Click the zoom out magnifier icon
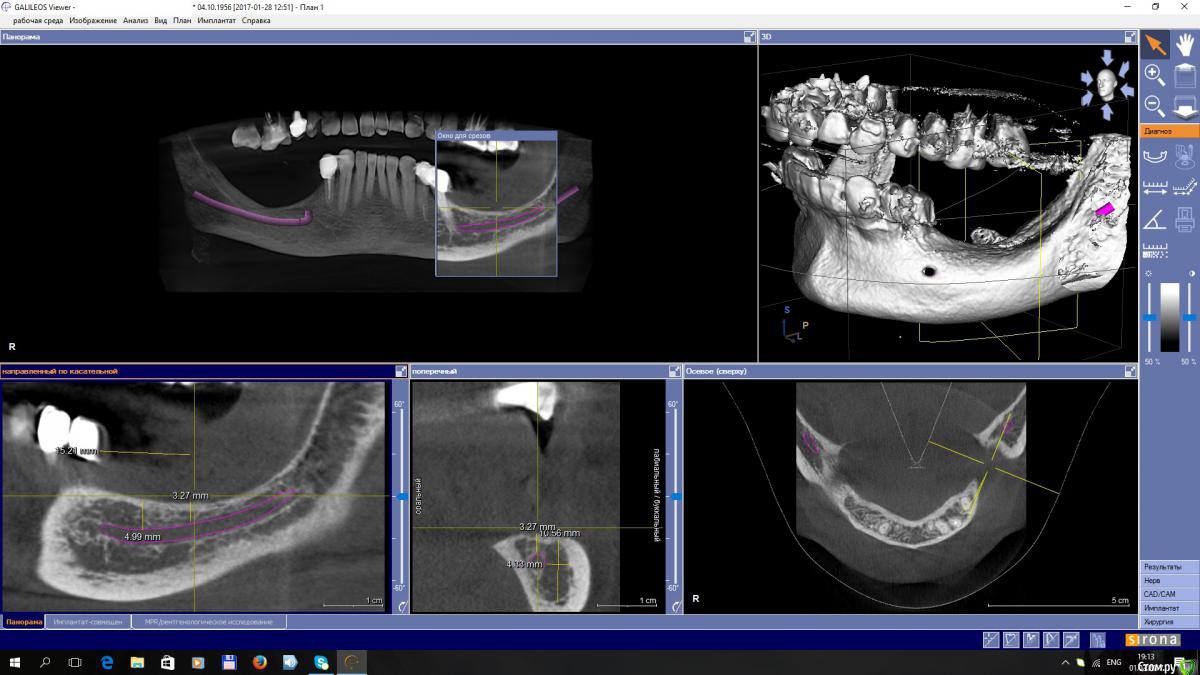The height and width of the screenshot is (675, 1200). (1154, 104)
